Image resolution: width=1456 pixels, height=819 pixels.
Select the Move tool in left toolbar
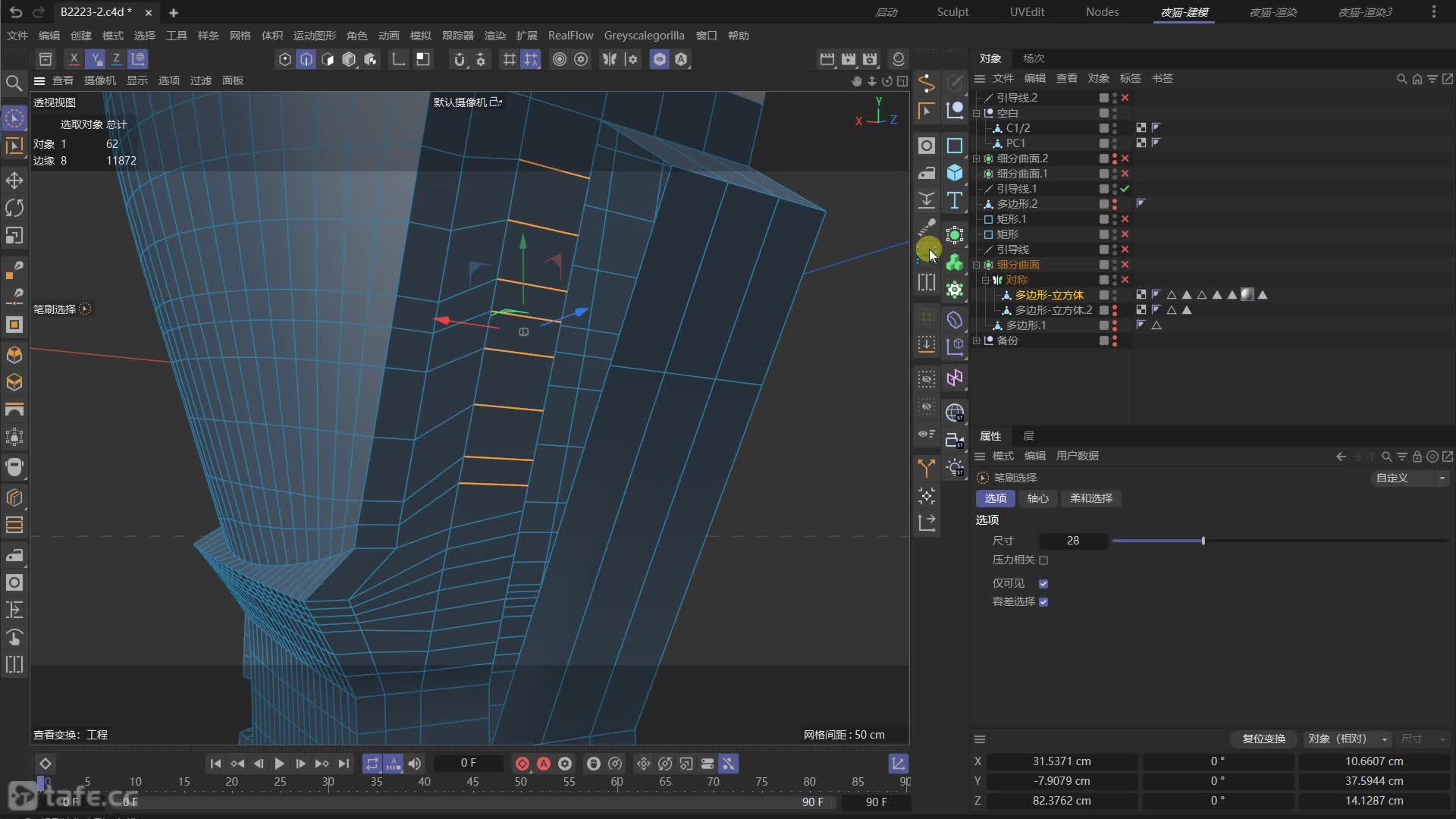(x=14, y=180)
